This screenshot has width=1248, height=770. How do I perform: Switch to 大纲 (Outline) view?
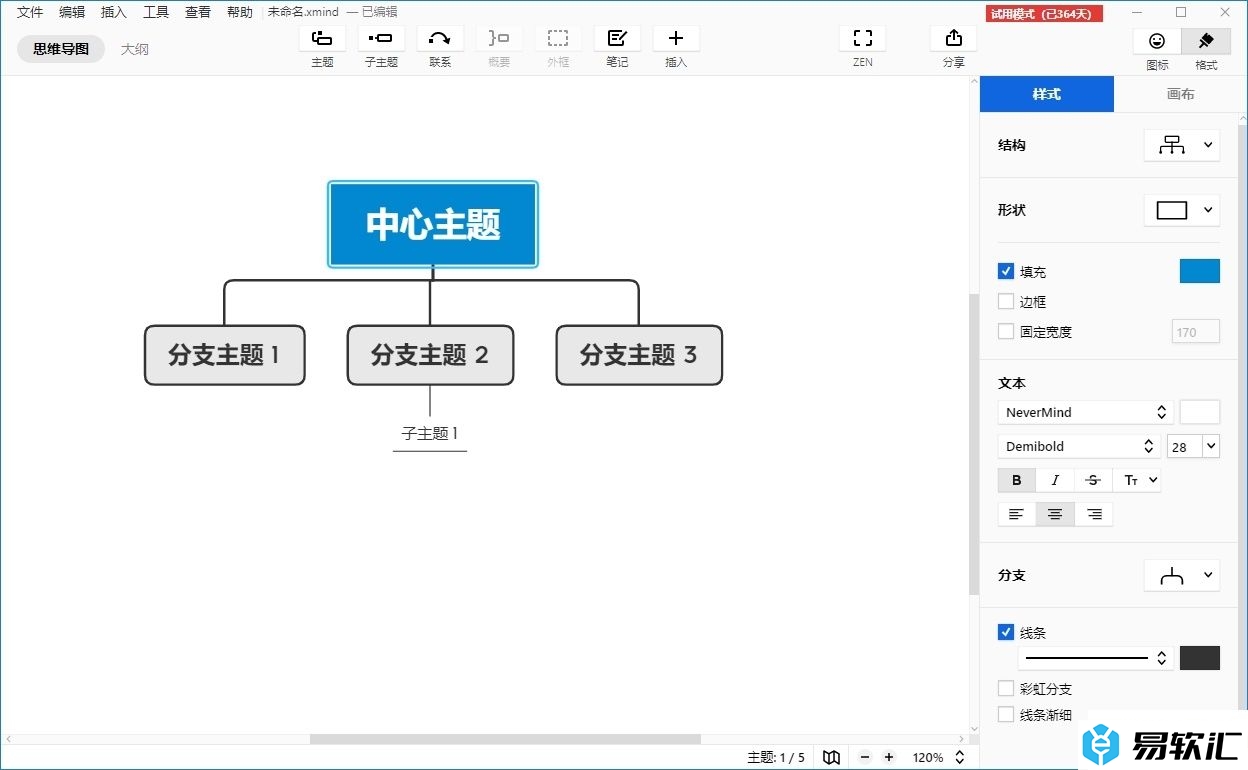135,49
